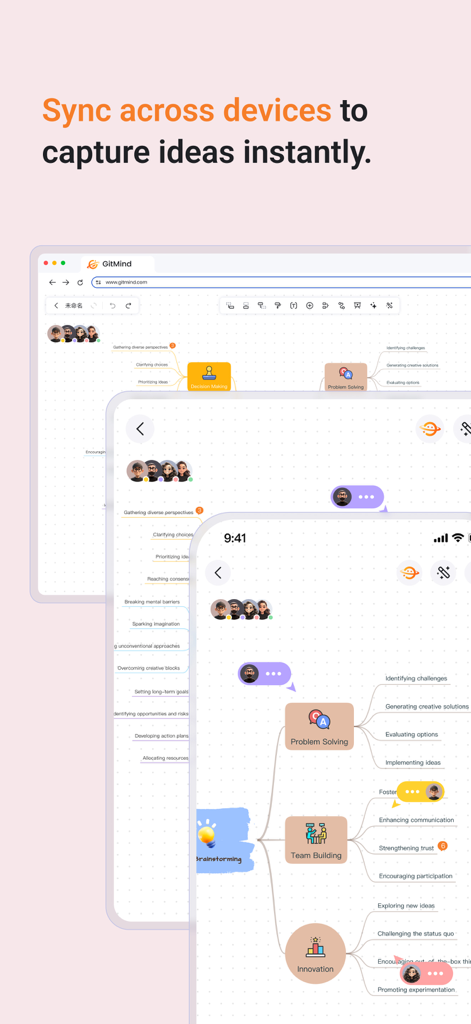471x1024 pixels.
Task: Rename the 未命名 mind map title
Action: click(x=73, y=306)
